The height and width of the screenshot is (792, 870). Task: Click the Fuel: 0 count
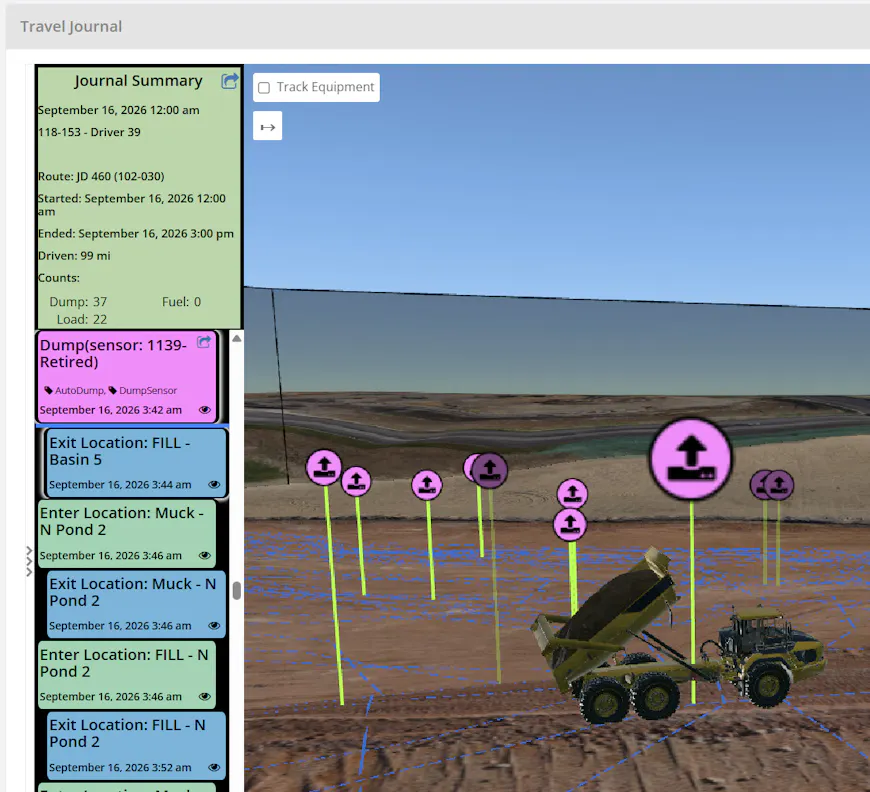(x=181, y=302)
